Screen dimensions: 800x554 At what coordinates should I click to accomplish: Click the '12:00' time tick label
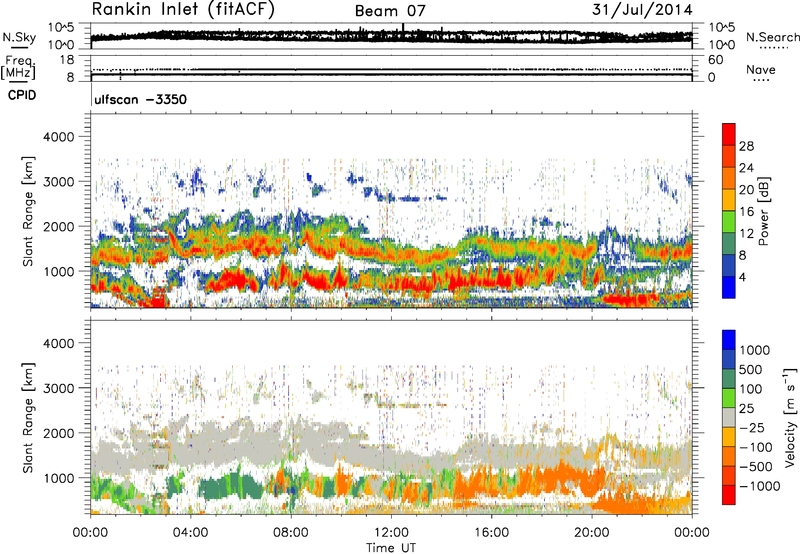click(391, 533)
